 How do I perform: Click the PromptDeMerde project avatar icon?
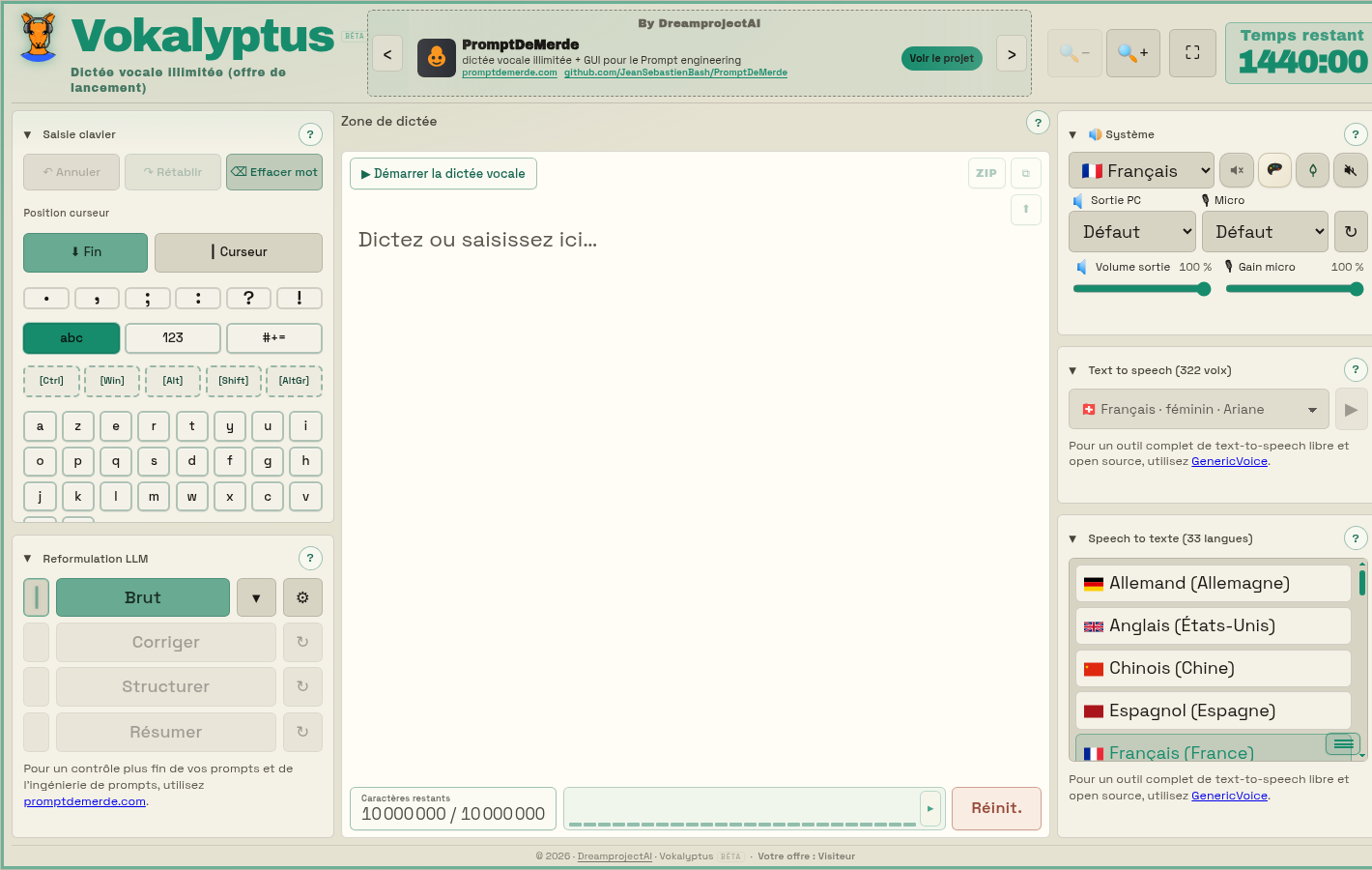[x=437, y=58]
